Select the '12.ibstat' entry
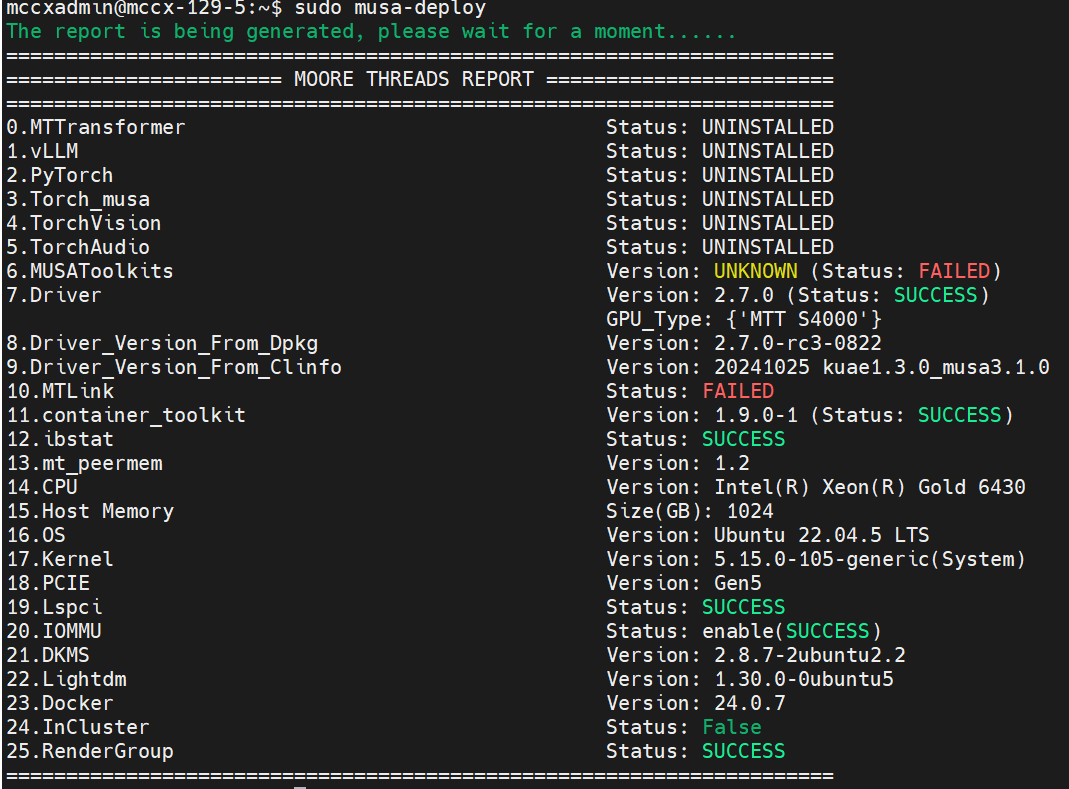The height and width of the screenshot is (789, 1069). (x=60, y=439)
